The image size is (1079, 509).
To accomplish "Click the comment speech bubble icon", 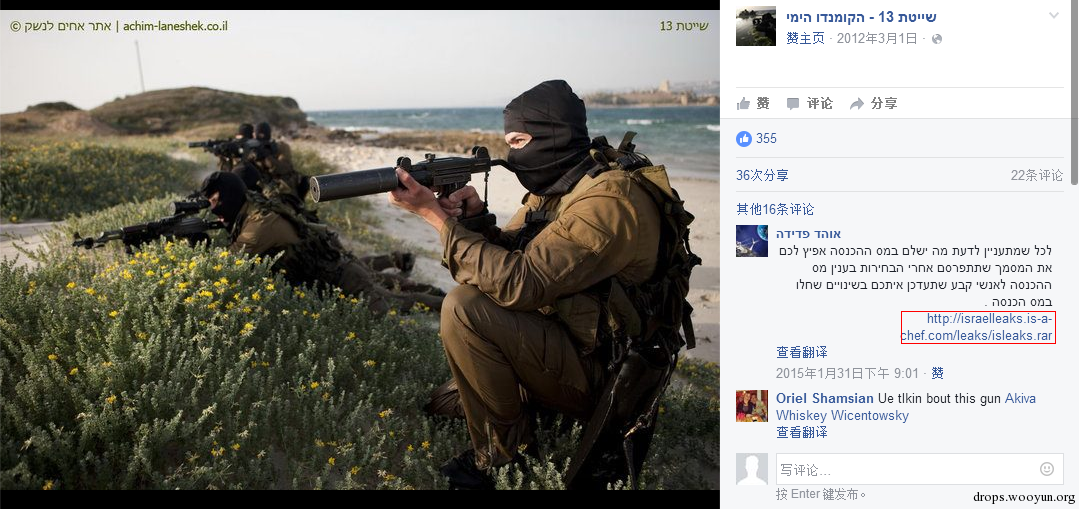I will [x=793, y=104].
